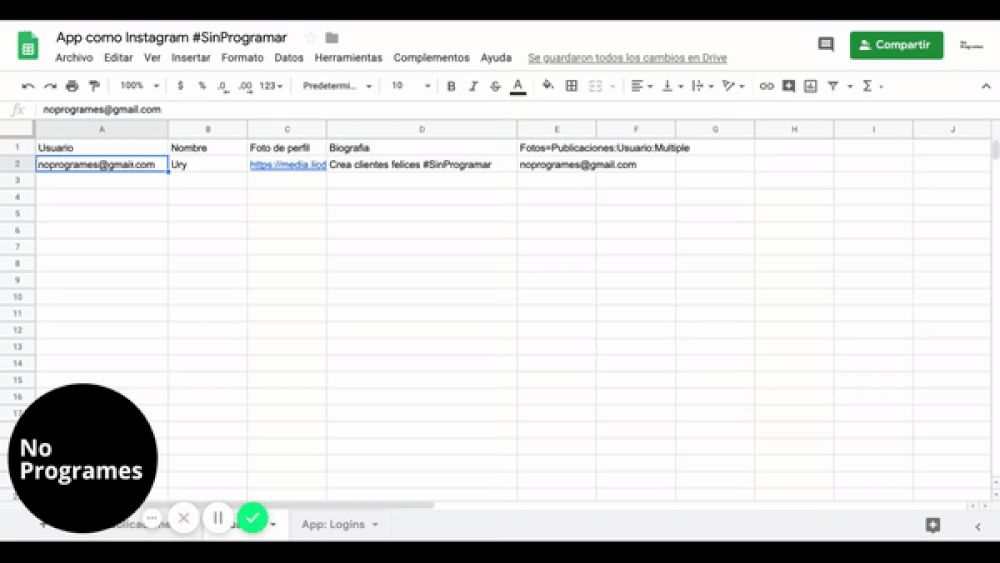Open the text color picker
The height and width of the screenshot is (563, 1000).
[x=518, y=86]
